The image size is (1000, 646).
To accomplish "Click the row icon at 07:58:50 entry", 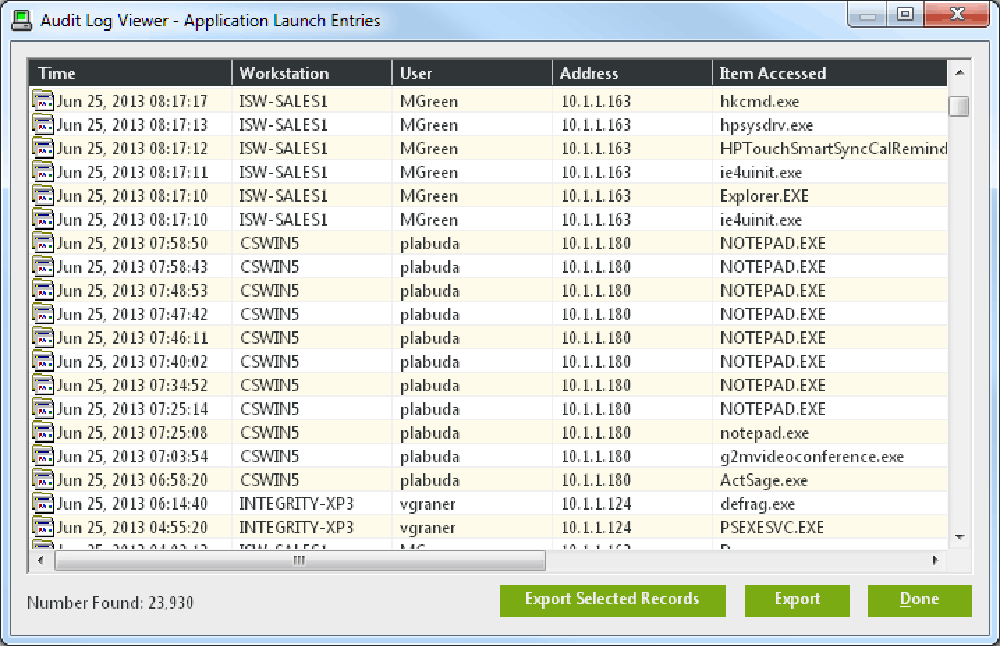I will (43, 243).
